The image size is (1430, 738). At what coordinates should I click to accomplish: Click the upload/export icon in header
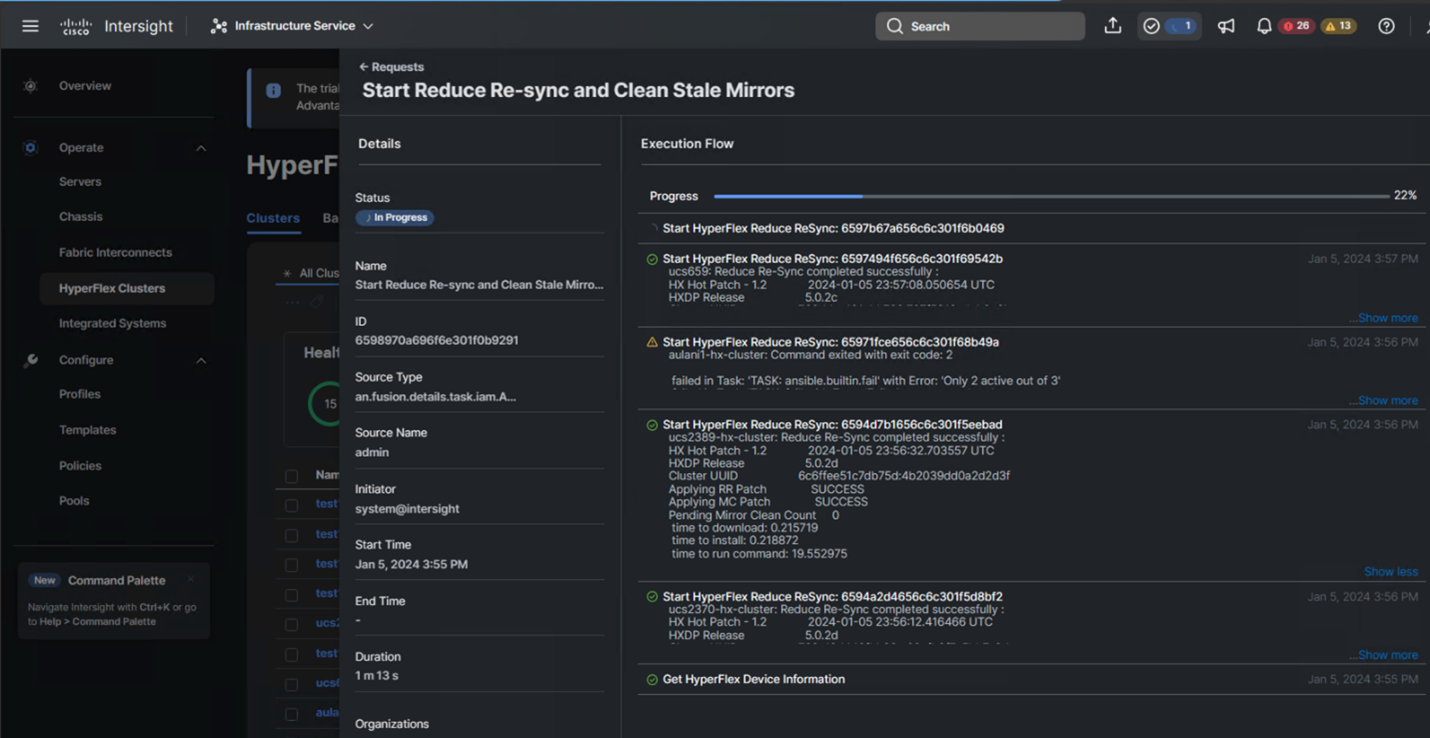tap(1112, 26)
